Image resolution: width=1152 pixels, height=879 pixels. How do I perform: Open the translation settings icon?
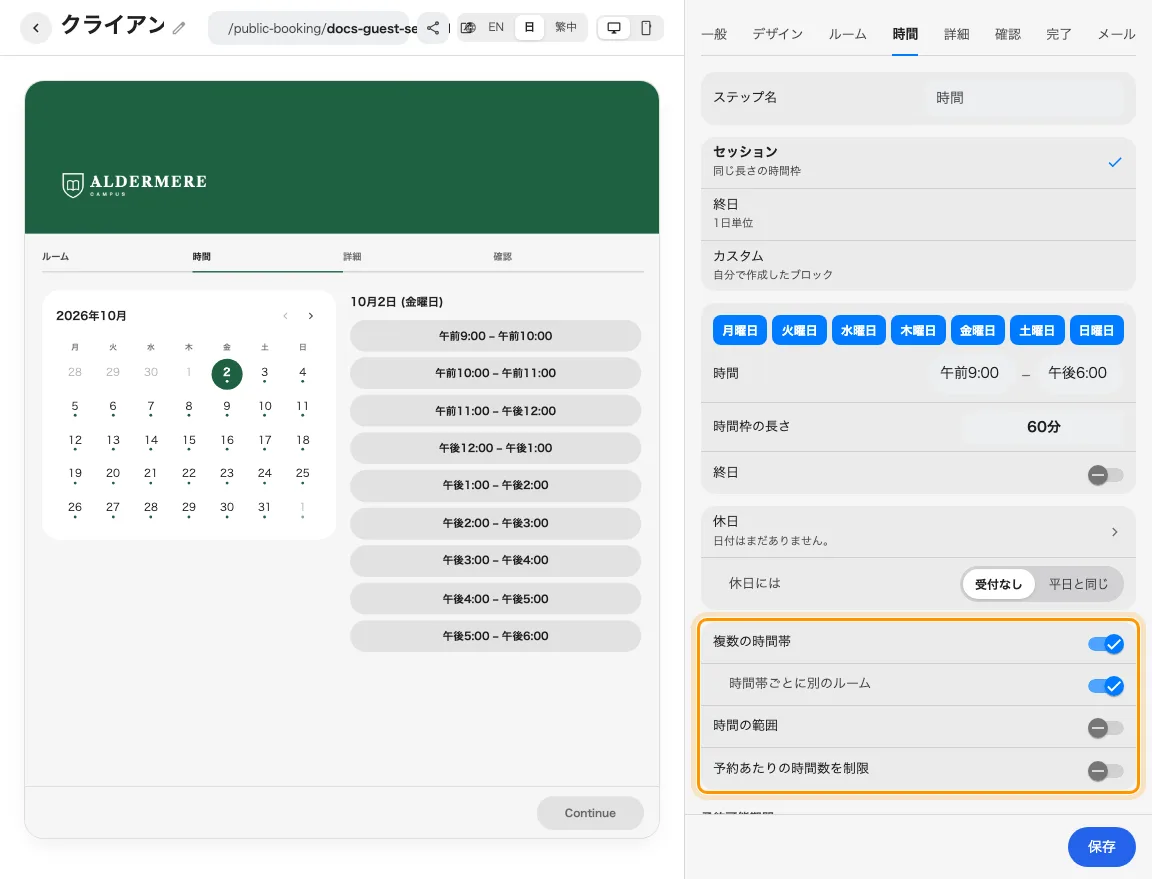468,28
